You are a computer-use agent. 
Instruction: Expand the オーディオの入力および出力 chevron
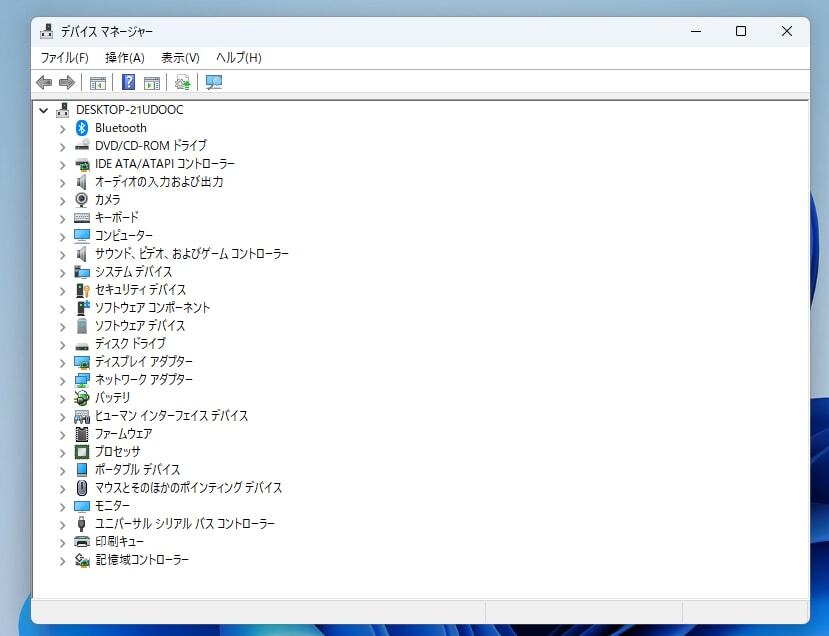point(62,182)
